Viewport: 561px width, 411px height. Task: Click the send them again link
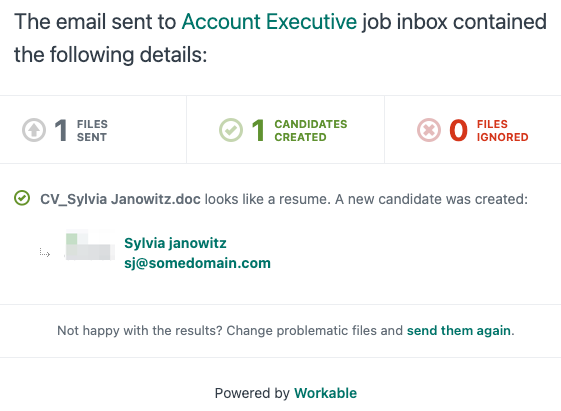tap(459, 331)
